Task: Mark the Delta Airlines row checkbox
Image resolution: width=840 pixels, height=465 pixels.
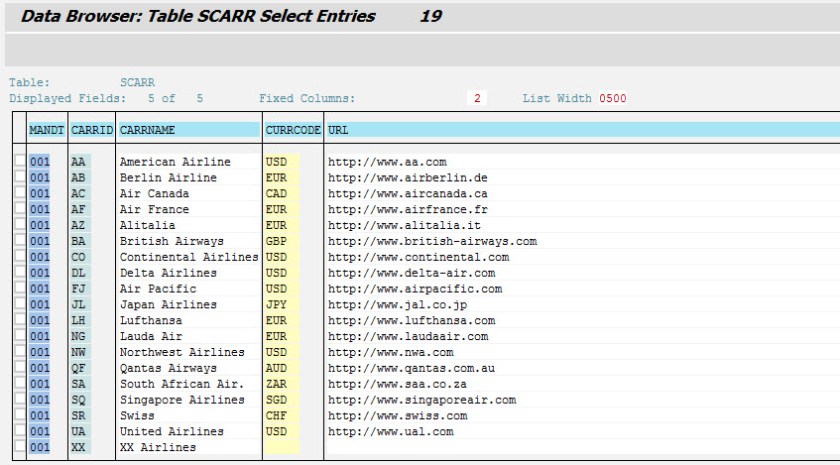Action: tap(20, 273)
